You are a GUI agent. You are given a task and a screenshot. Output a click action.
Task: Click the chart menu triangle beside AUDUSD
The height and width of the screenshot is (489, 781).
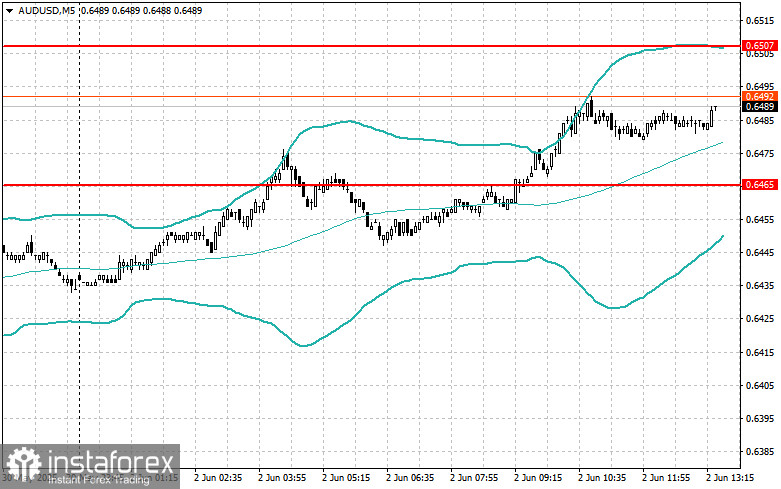[x=9, y=10]
